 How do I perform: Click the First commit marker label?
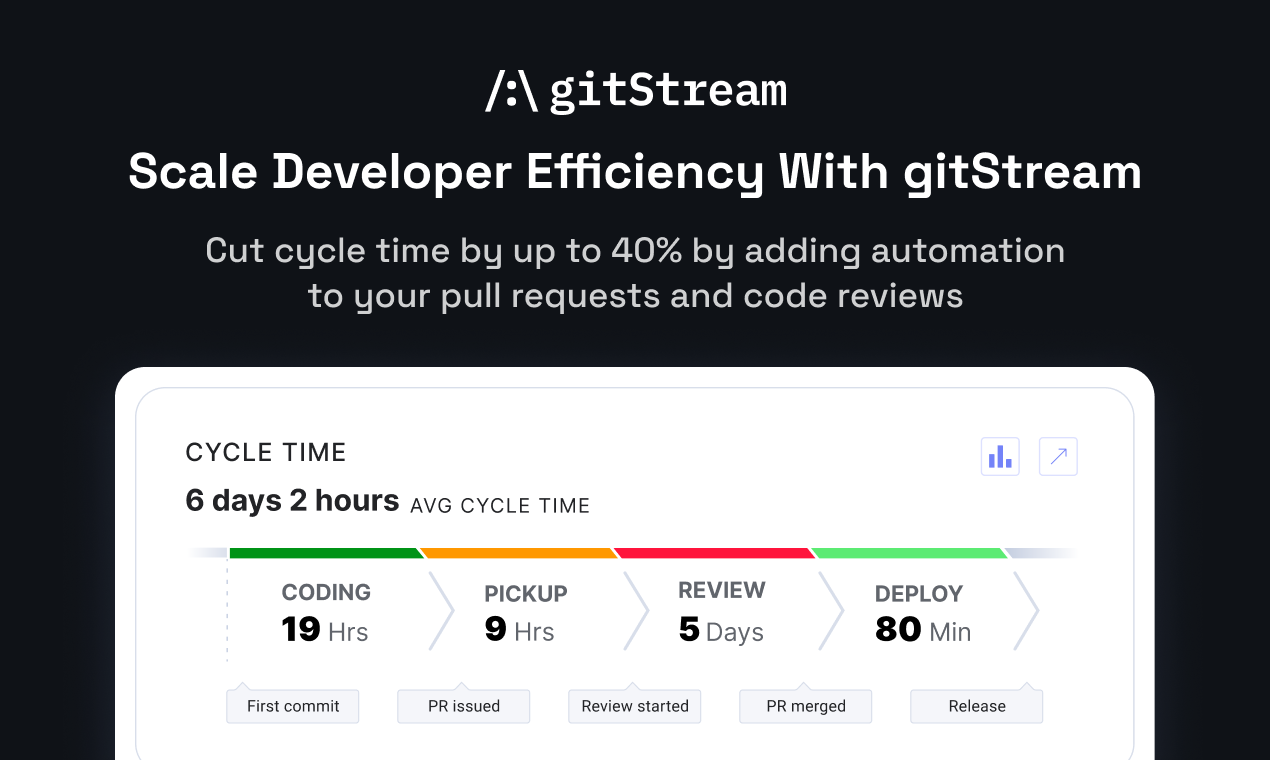pos(293,705)
